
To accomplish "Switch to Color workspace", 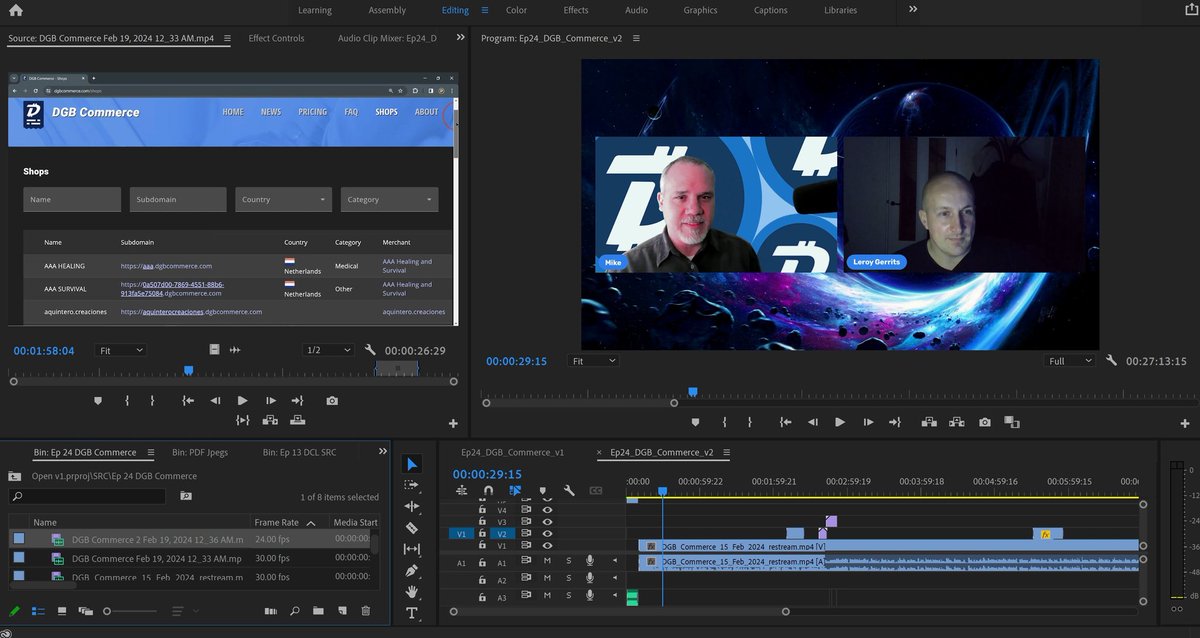I will pyautogui.click(x=516, y=10).
